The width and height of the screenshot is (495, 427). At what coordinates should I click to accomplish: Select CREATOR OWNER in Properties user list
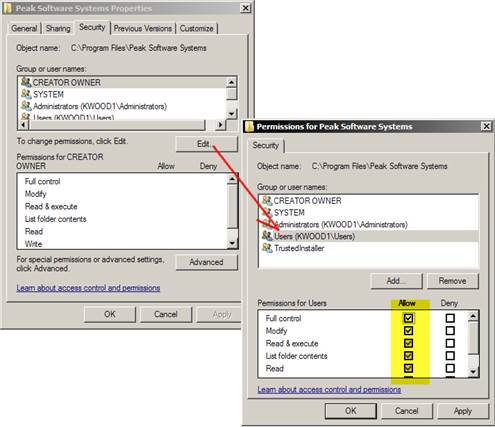[122, 82]
